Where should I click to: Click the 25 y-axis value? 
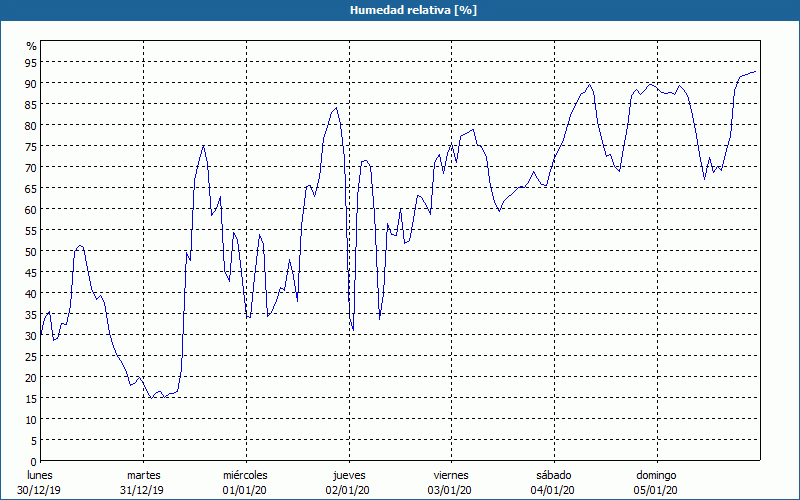31,357
